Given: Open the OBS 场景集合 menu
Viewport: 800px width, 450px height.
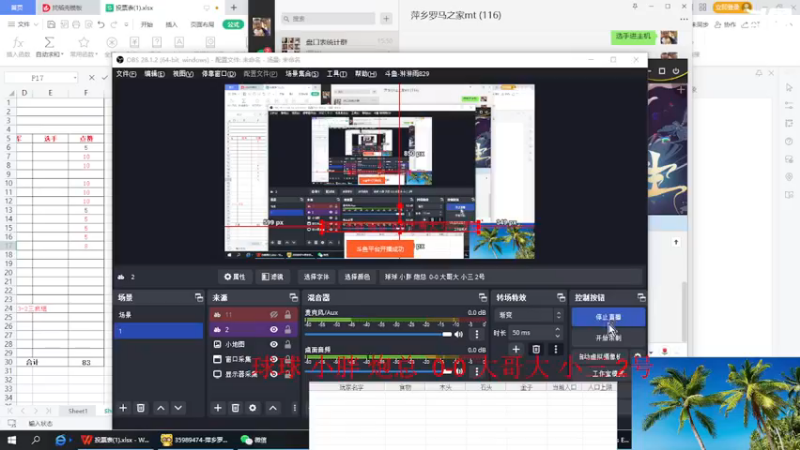Looking at the screenshot, I should coord(302,74).
